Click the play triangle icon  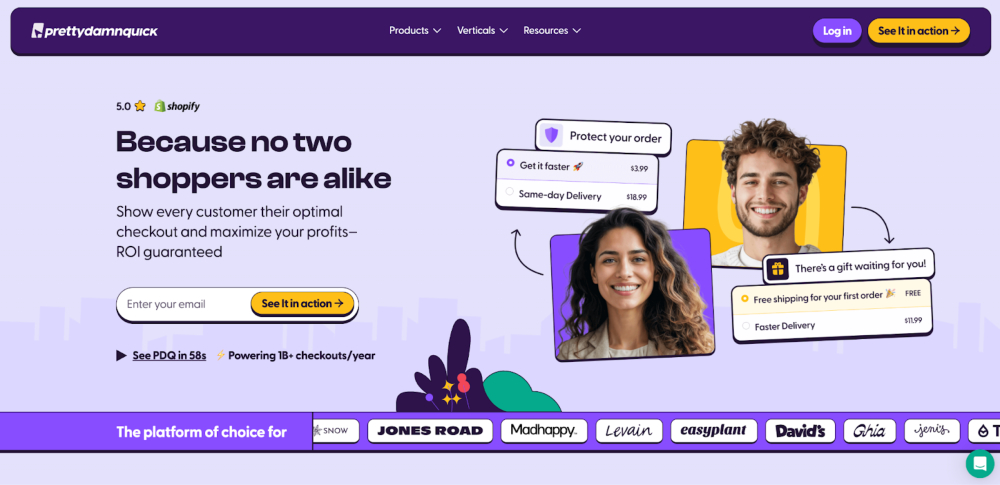click(x=121, y=355)
